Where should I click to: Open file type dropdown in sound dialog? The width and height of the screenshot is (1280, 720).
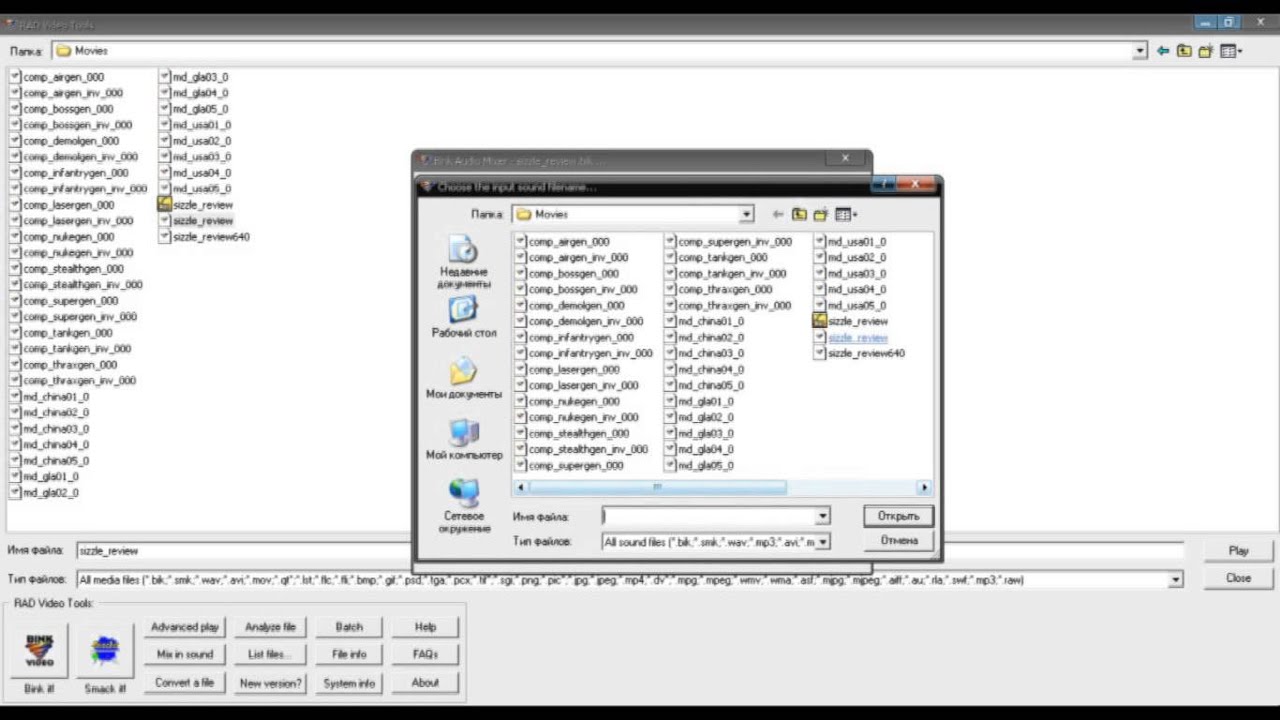(x=822, y=541)
